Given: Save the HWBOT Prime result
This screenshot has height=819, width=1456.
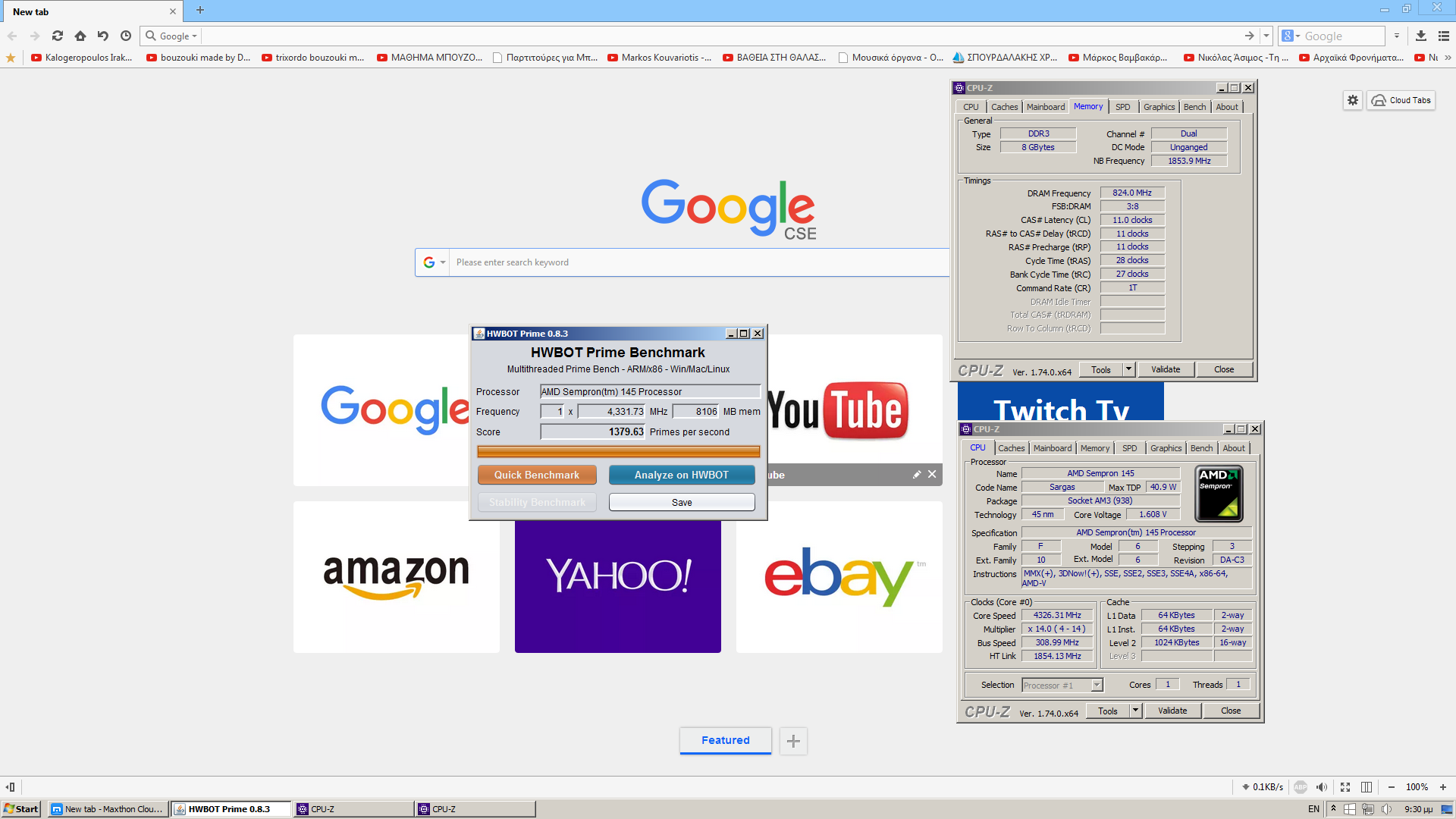Looking at the screenshot, I should [x=682, y=502].
